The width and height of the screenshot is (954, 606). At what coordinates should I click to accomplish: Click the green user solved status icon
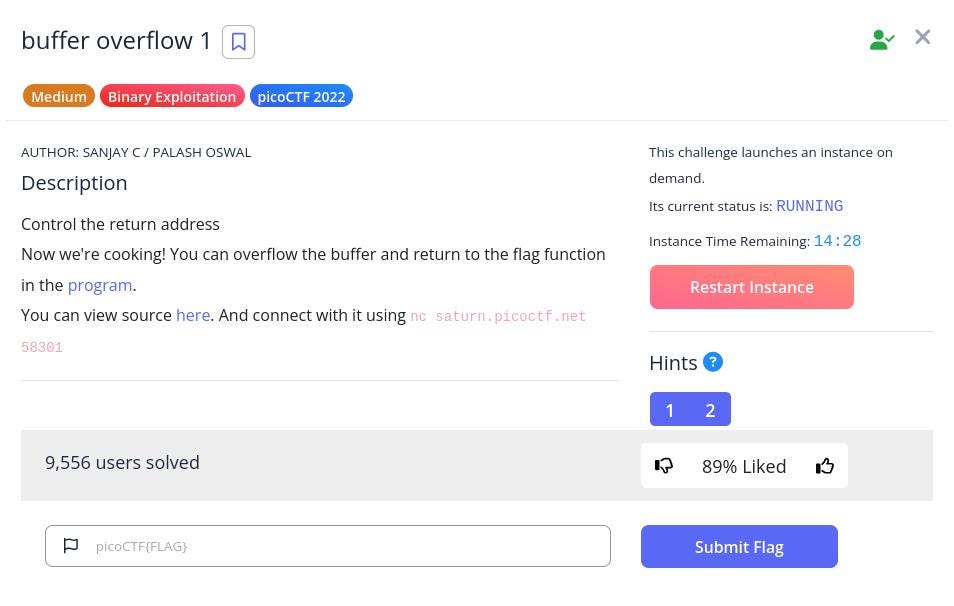[x=881, y=40]
